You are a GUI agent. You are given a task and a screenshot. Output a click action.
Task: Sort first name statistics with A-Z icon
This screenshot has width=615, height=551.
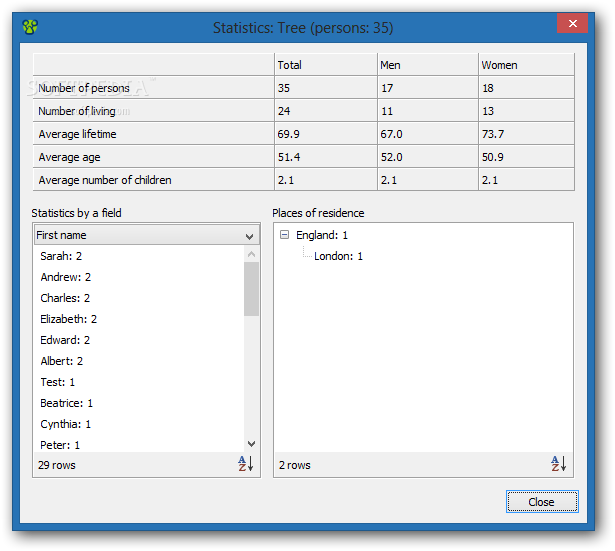[x=246, y=464]
